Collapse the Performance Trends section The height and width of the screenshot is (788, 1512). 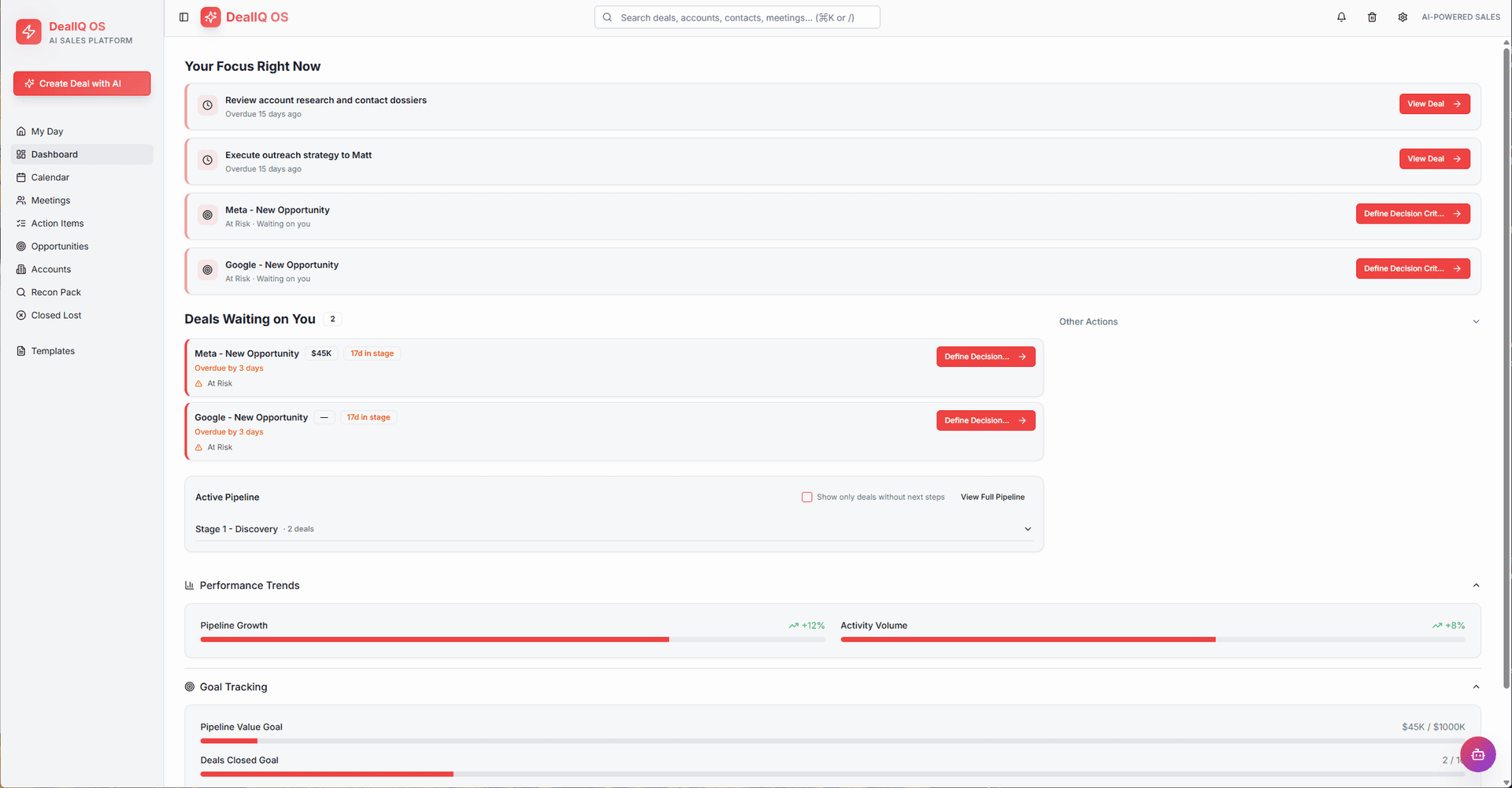(x=1476, y=586)
